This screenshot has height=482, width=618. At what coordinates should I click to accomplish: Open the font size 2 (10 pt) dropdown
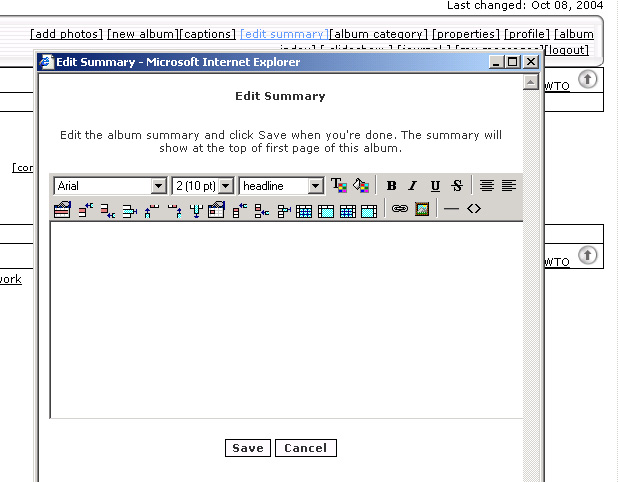point(225,186)
